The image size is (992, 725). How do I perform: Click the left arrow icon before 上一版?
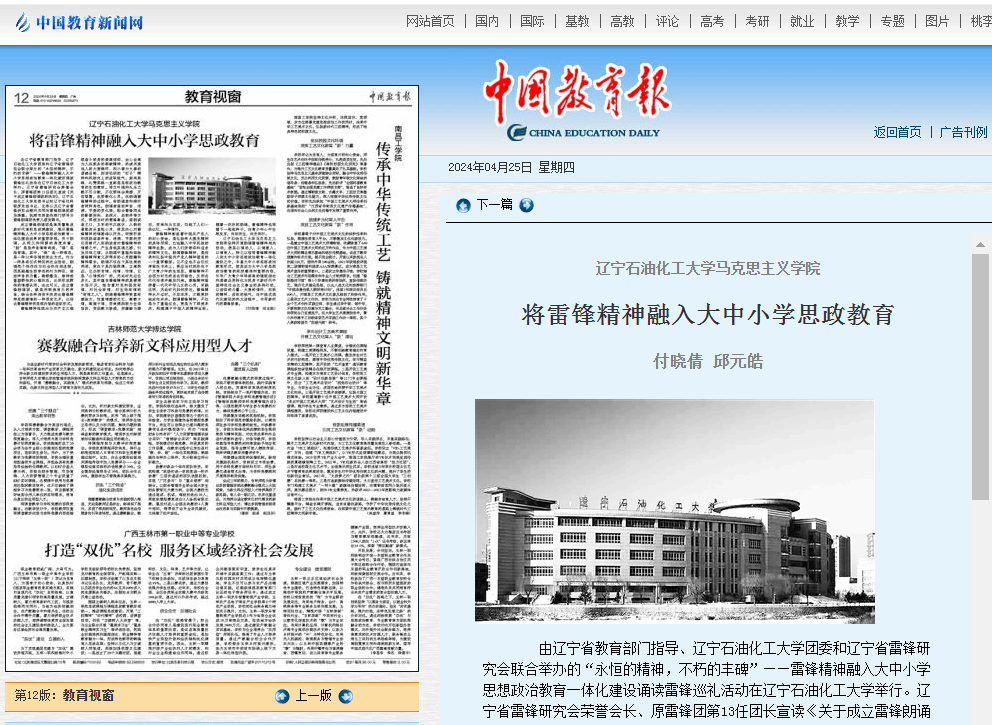pyautogui.click(x=282, y=696)
